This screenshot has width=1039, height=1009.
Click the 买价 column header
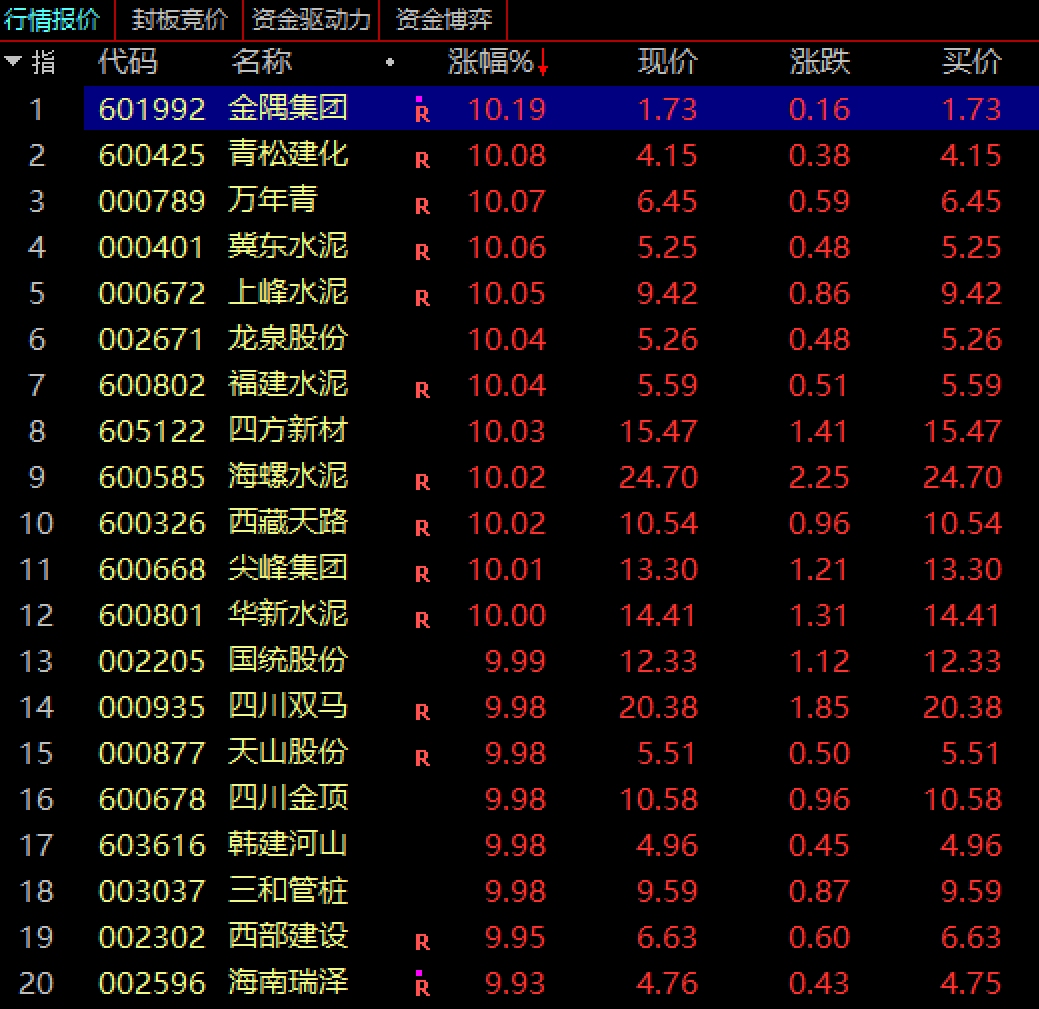click(971, 62)
